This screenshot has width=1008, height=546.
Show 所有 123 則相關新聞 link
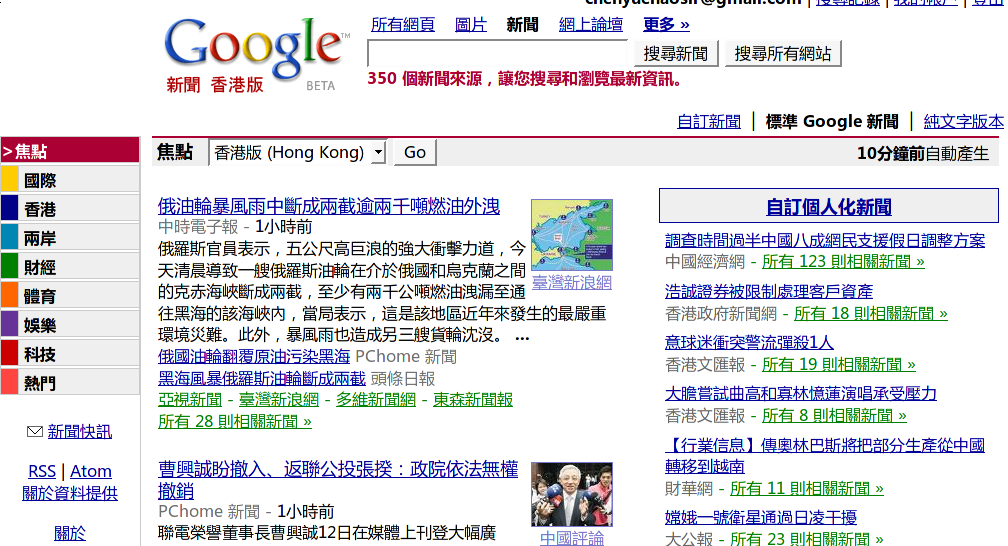click(843, 262)
